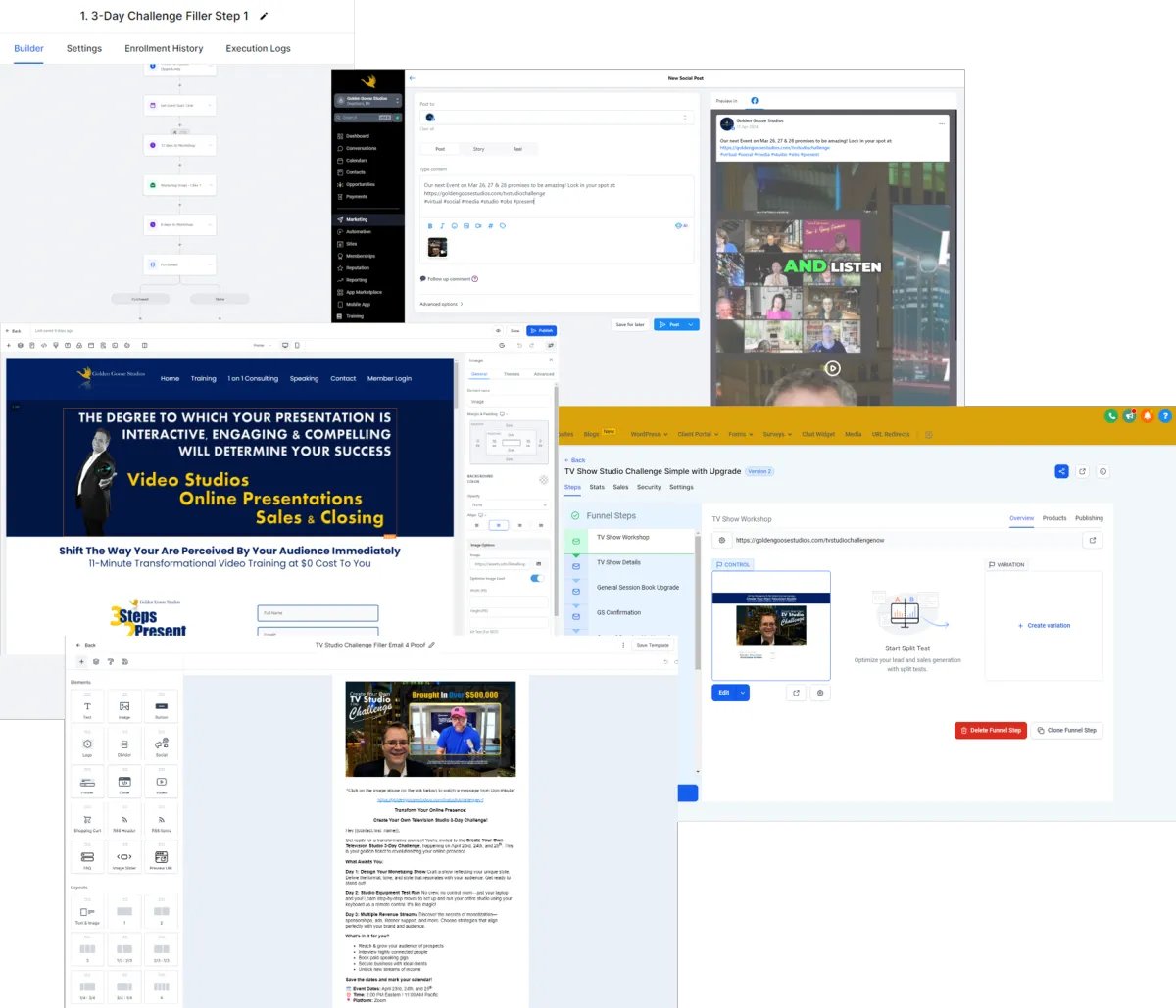1176x1008 pixels.
Task: Click Delete Funnel Step
Action: [991, 730]
